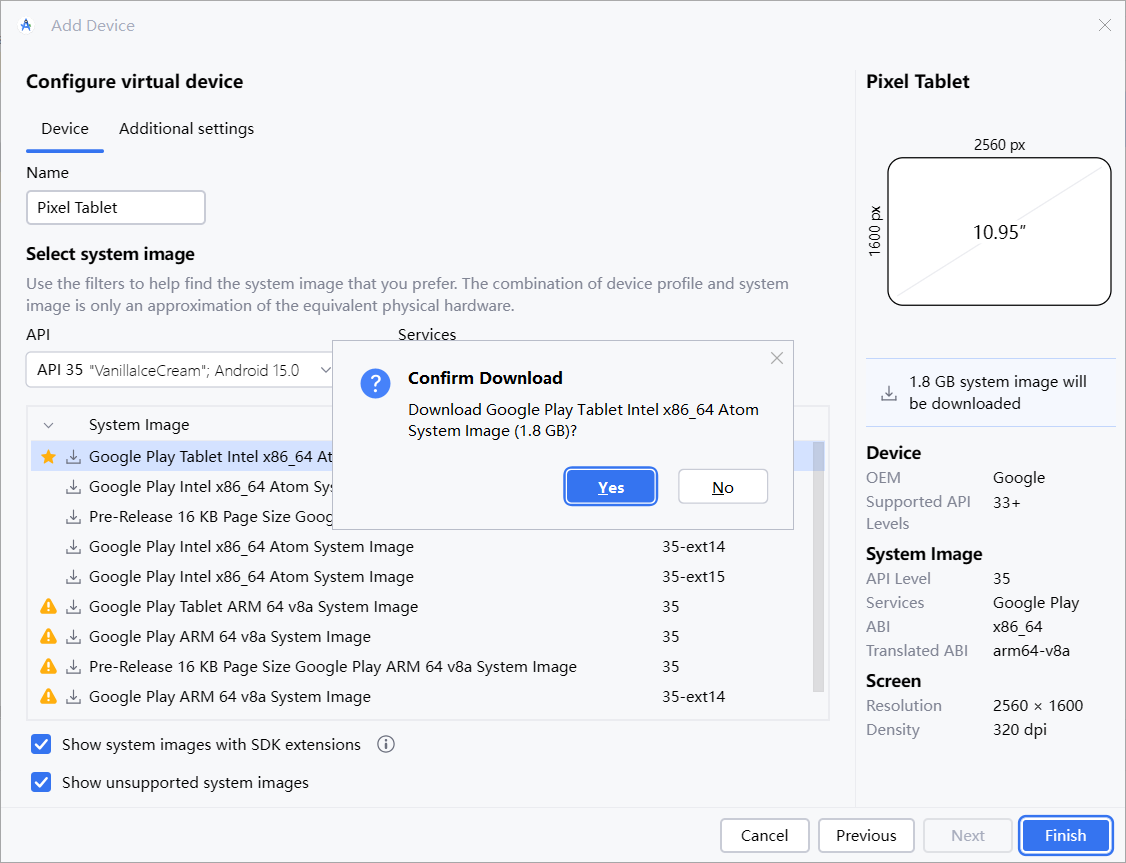Select Google Play Tablet ARM 64 v8a System Image
The width and height of the screenshot is (1126, 863).
421,607
